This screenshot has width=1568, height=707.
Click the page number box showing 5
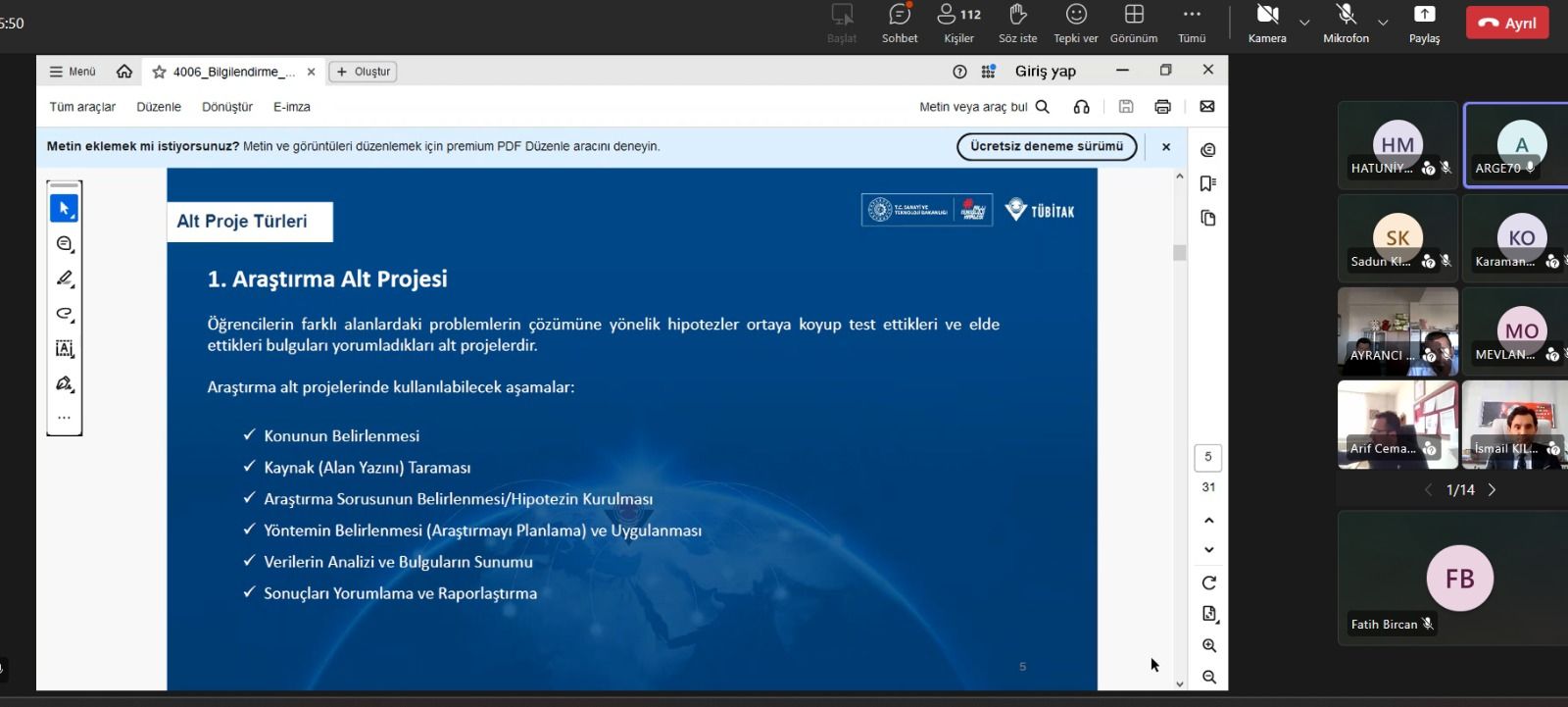[1208, 457]
